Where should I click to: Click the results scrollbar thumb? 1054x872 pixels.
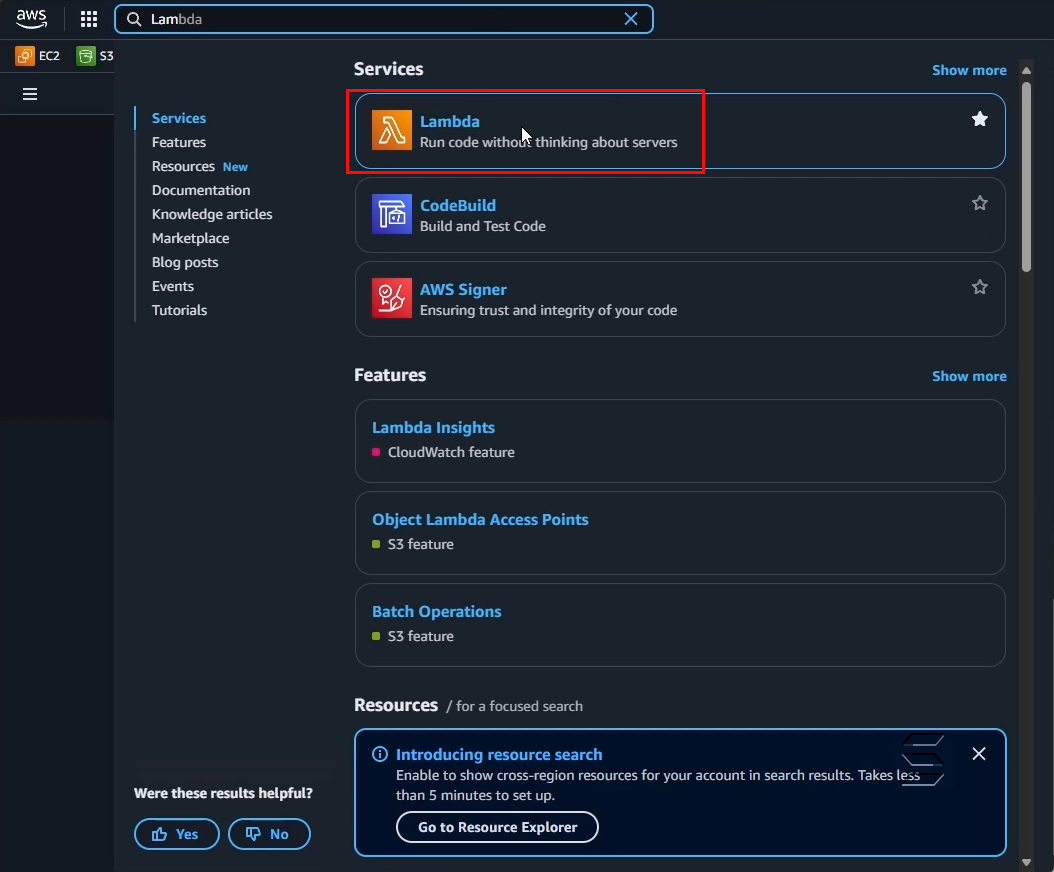coord(1026,177)
